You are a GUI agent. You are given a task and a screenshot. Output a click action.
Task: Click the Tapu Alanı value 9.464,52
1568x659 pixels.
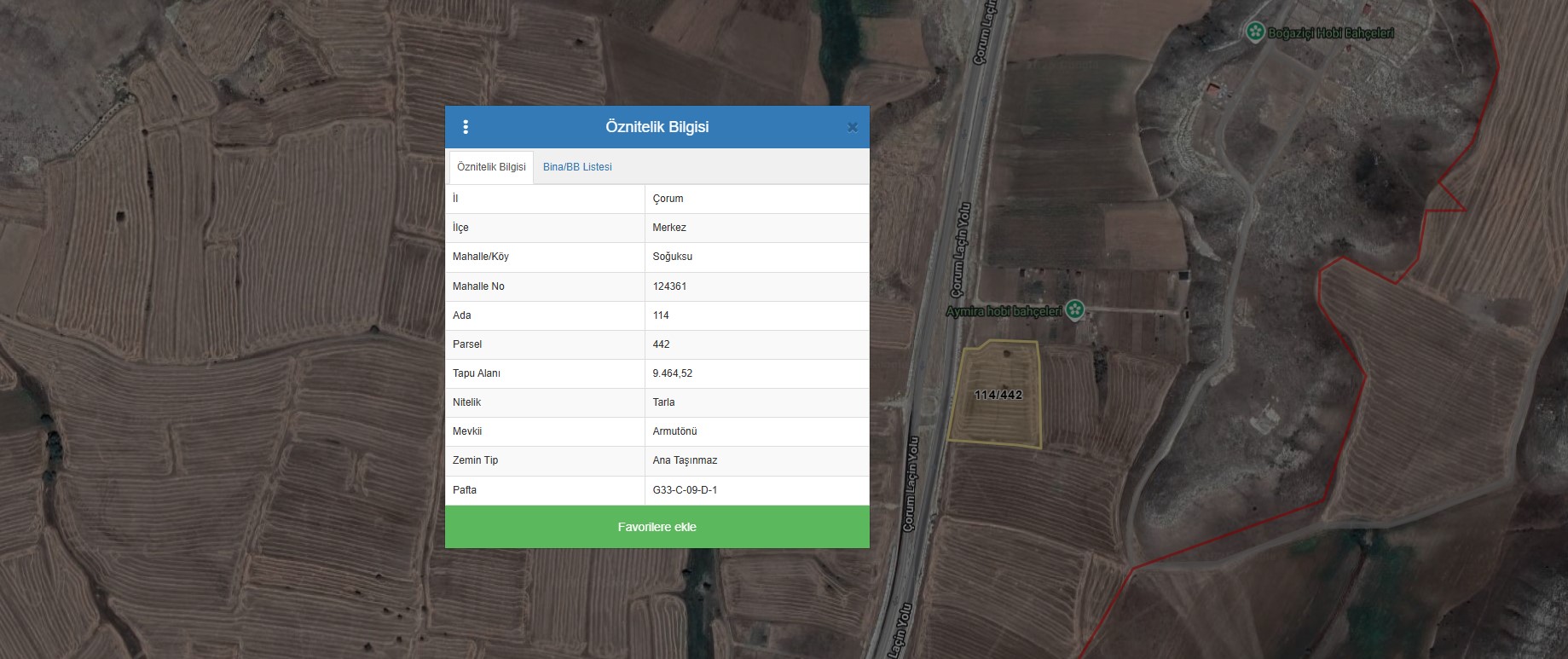673,373
